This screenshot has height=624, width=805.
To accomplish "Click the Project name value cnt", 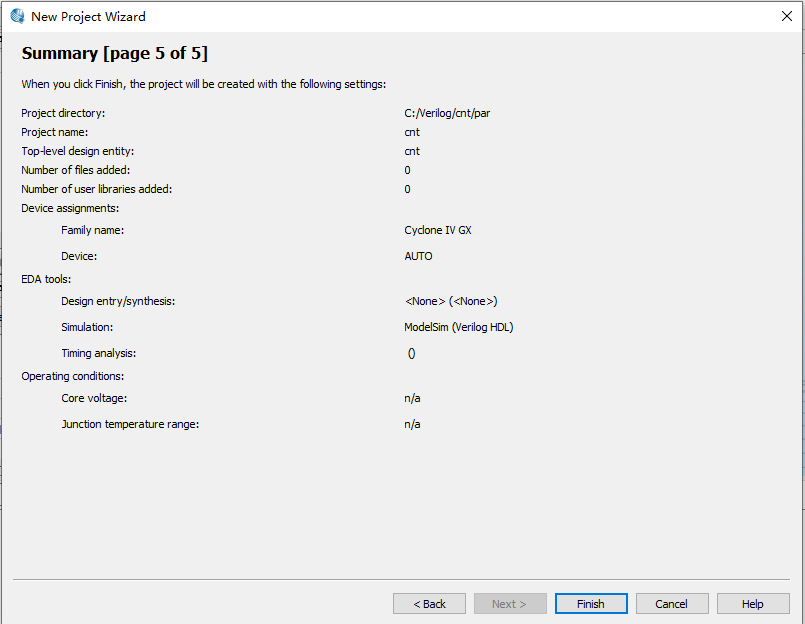I will point(412,133).
